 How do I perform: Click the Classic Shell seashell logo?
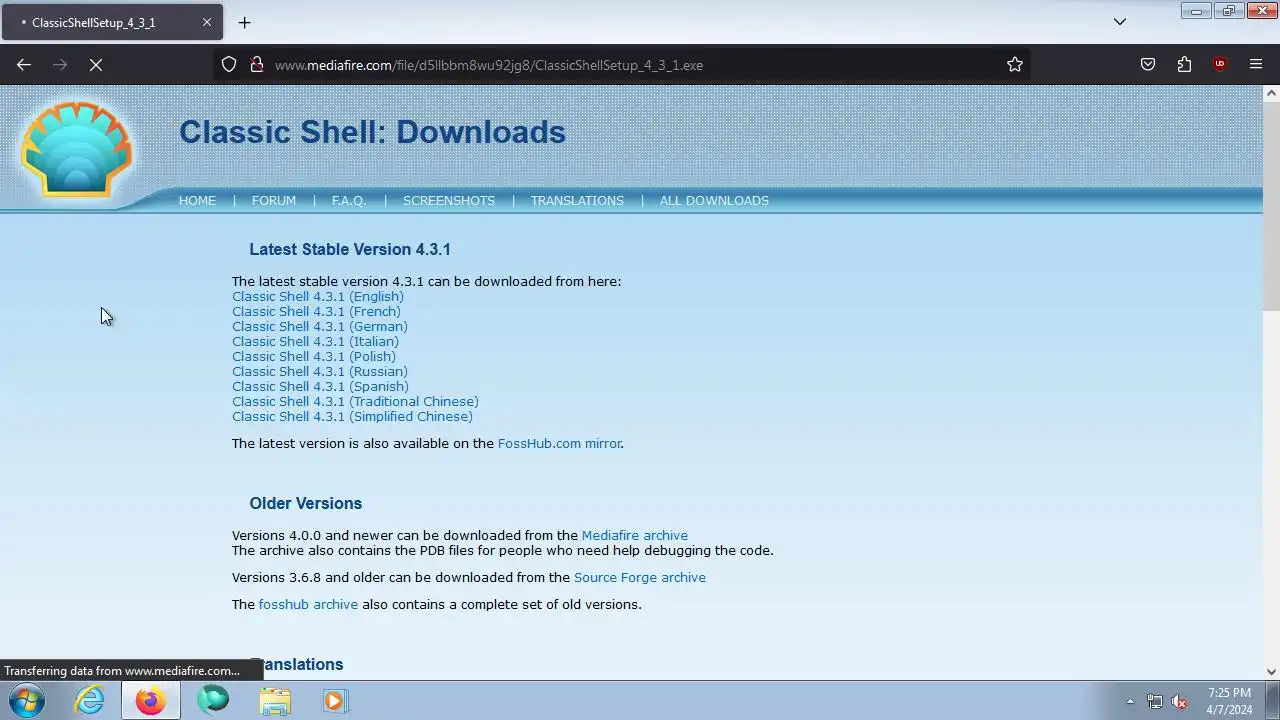pos(77,148)
